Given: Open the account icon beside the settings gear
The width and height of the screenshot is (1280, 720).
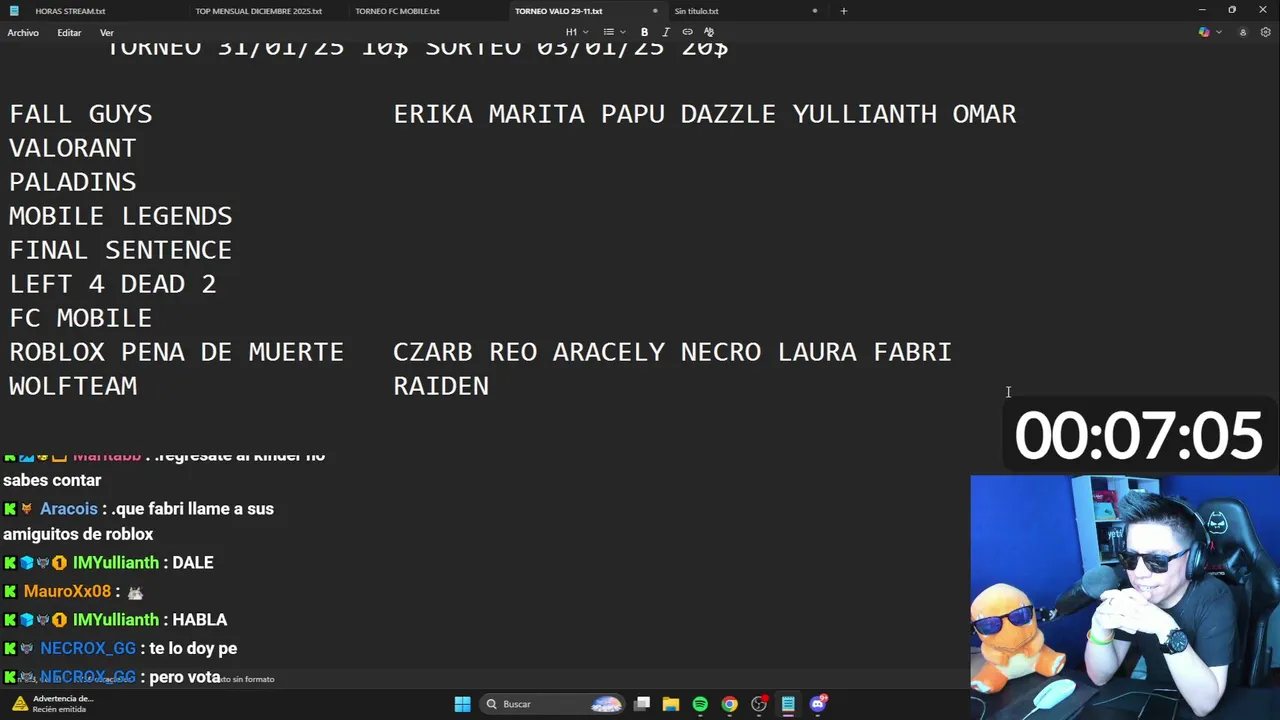Looking at the screenshot, I should tap(1243, 32).
